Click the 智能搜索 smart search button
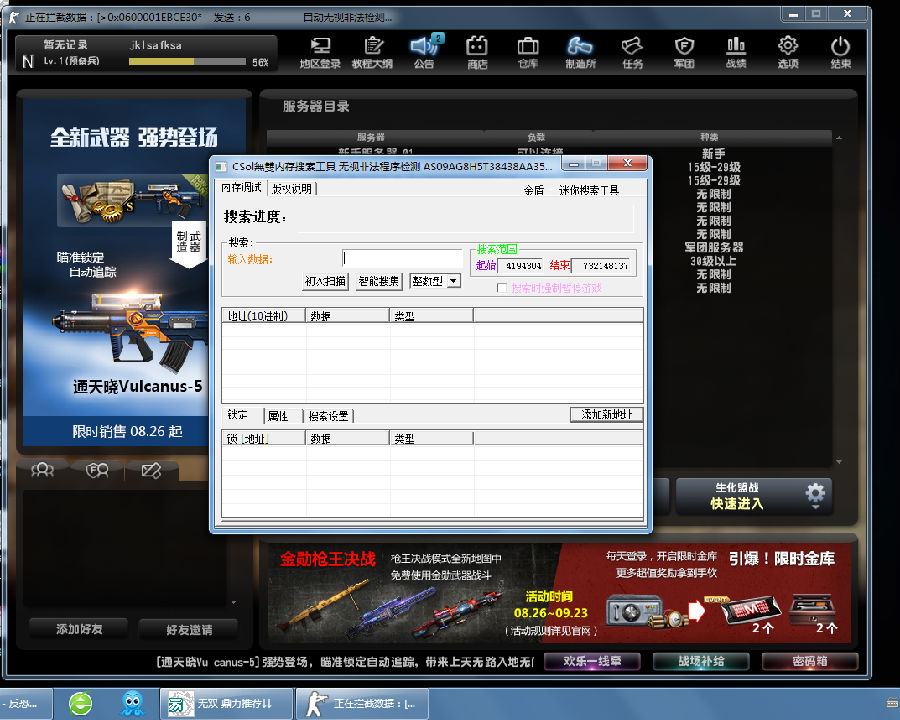 click(379, 281)
